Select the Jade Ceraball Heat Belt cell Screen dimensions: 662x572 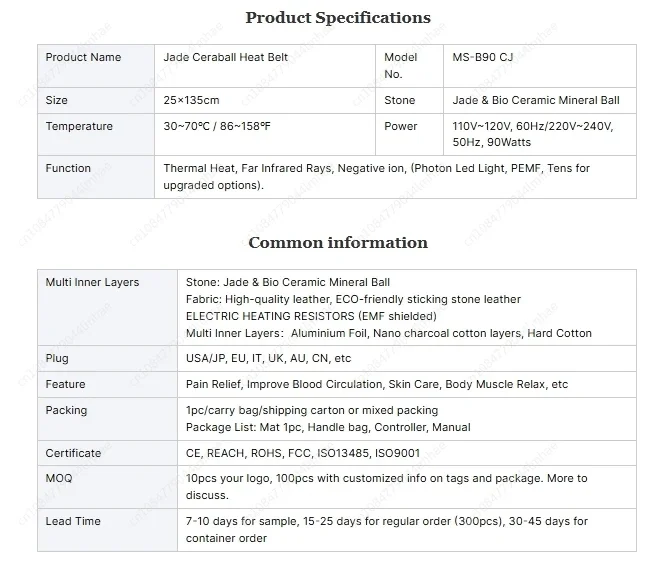[x=225, y=57]
